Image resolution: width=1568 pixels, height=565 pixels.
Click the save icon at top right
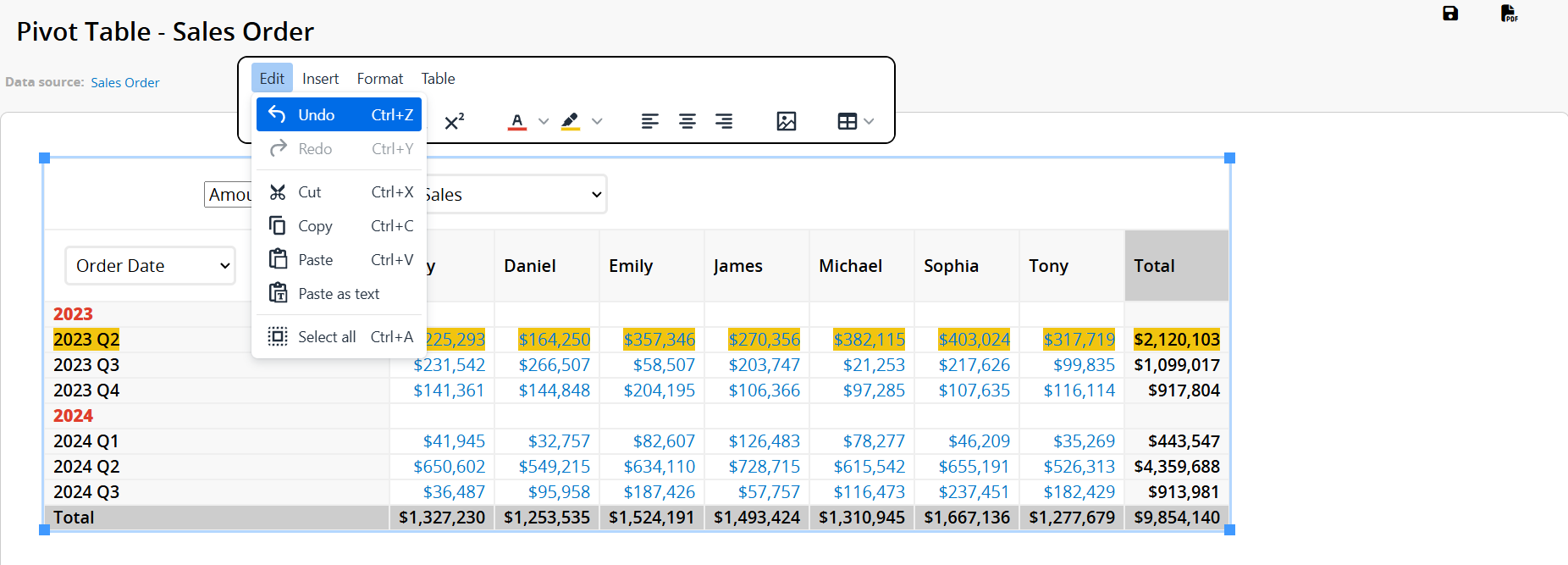(1450, 14)
